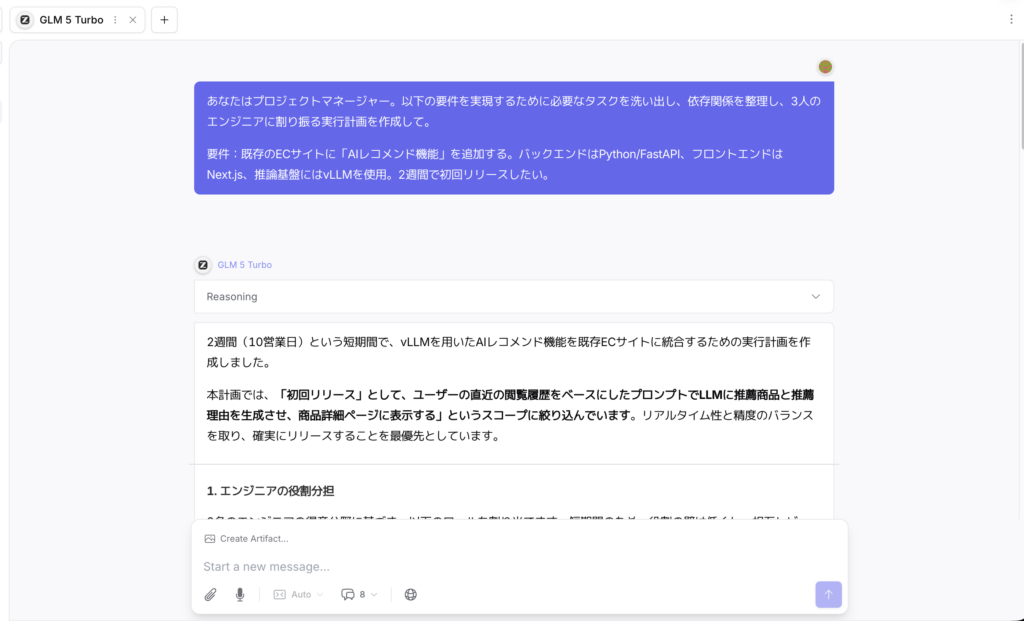The image size is (1024, 621).
Task: Add a new model tab with plus
Action: point(164,20)
